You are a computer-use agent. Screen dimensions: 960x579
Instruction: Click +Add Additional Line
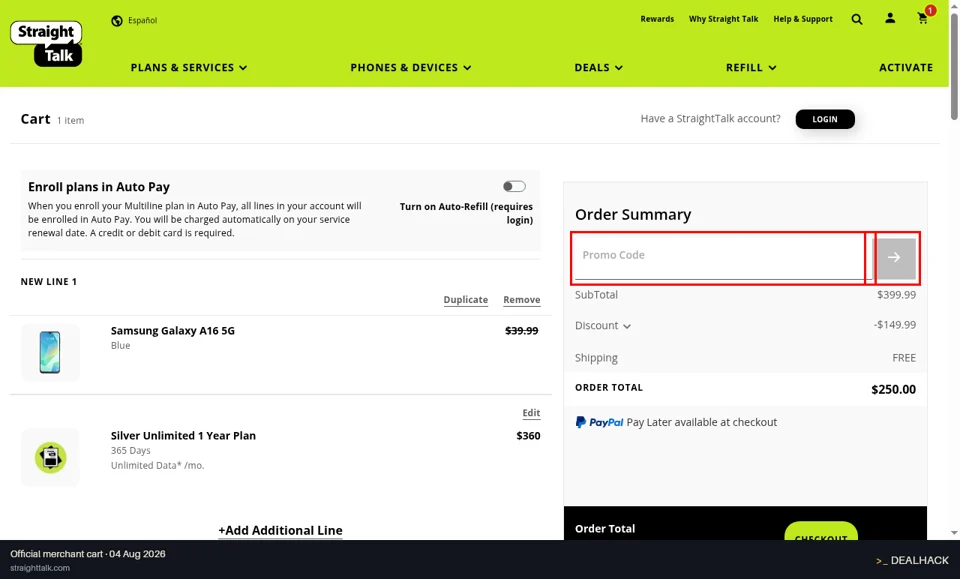(x=280, y=531)
